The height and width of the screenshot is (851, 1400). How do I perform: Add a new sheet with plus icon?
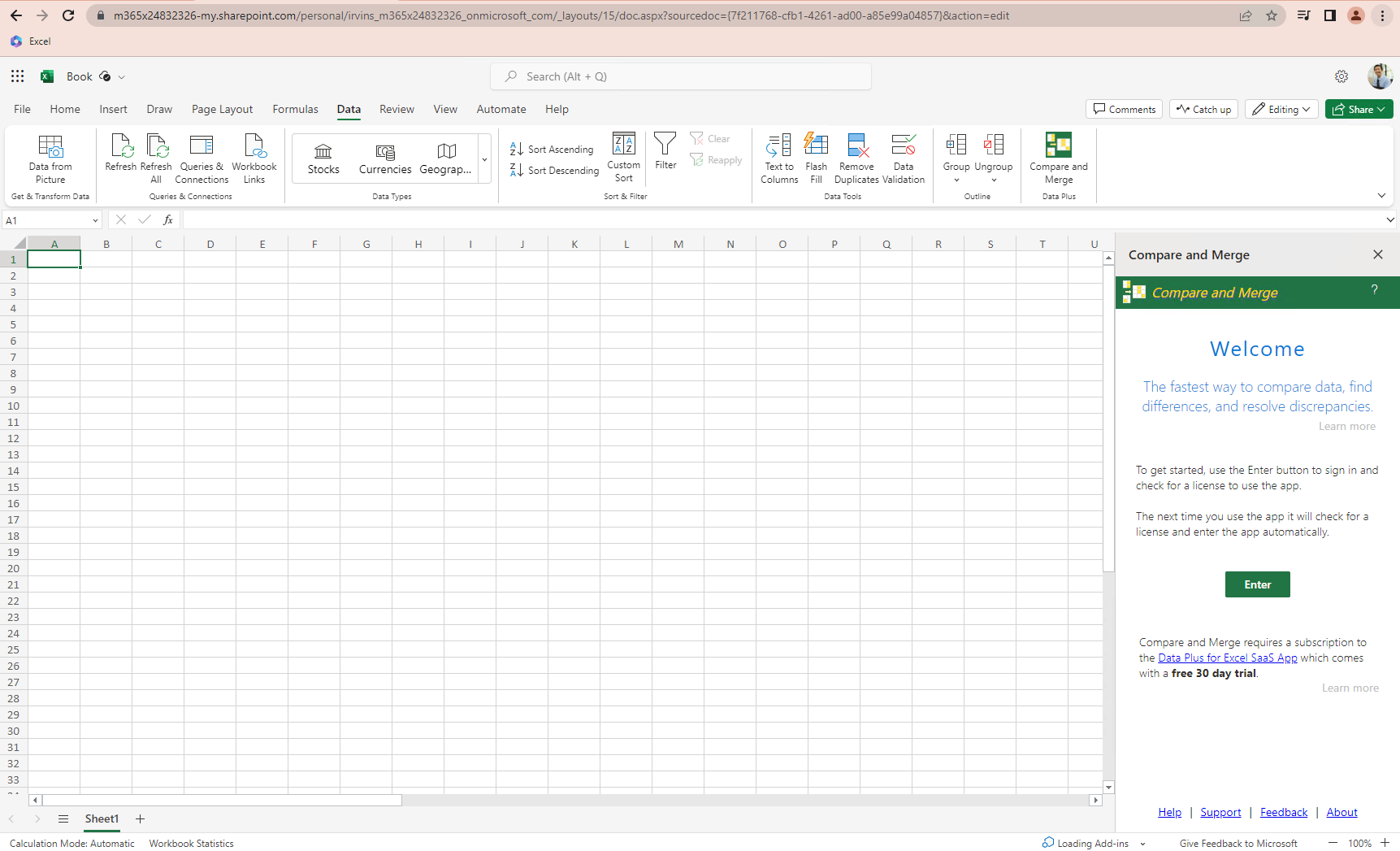point(140,818)
